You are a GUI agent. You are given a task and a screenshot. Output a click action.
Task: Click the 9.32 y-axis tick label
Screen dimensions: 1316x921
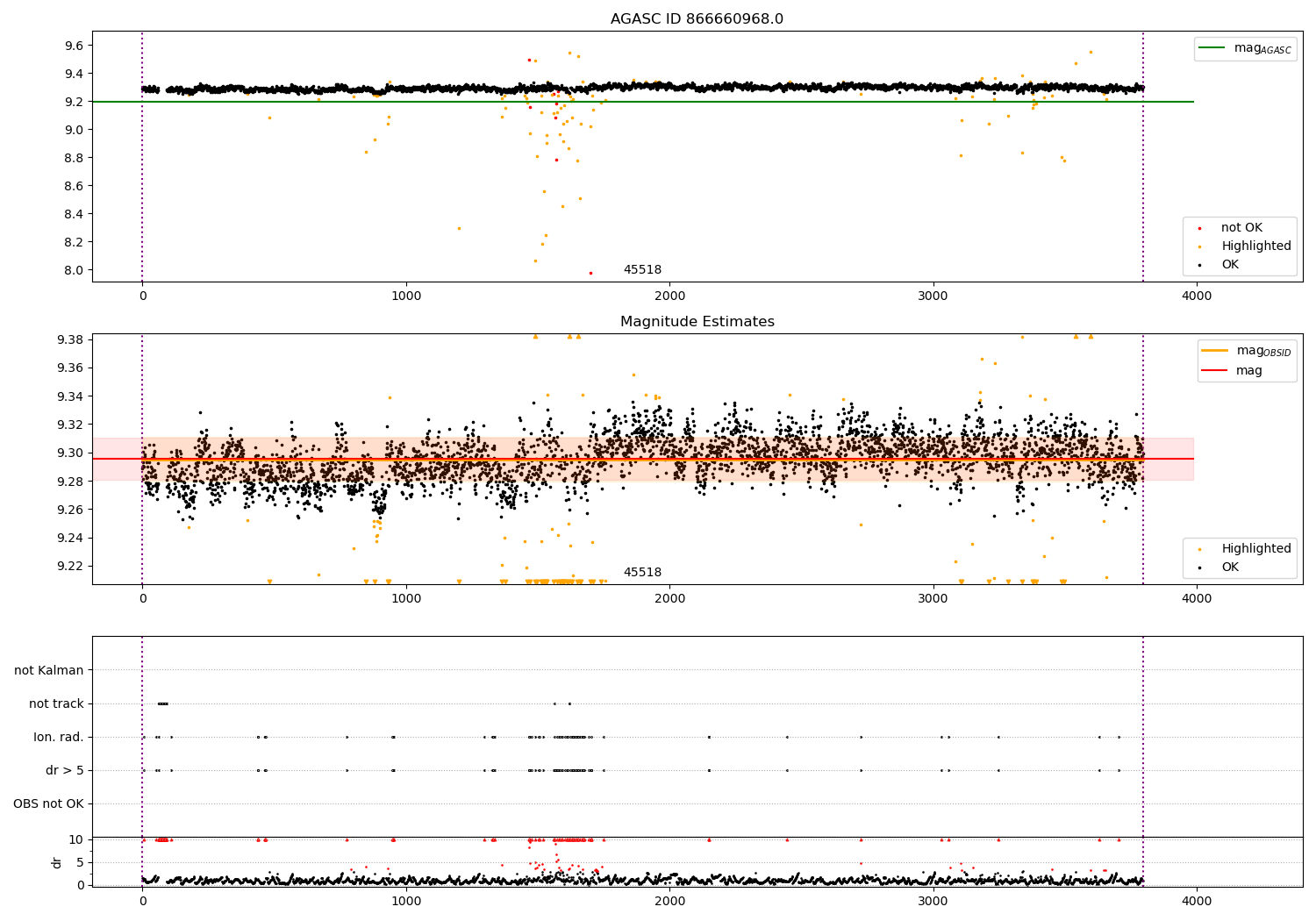71,425
